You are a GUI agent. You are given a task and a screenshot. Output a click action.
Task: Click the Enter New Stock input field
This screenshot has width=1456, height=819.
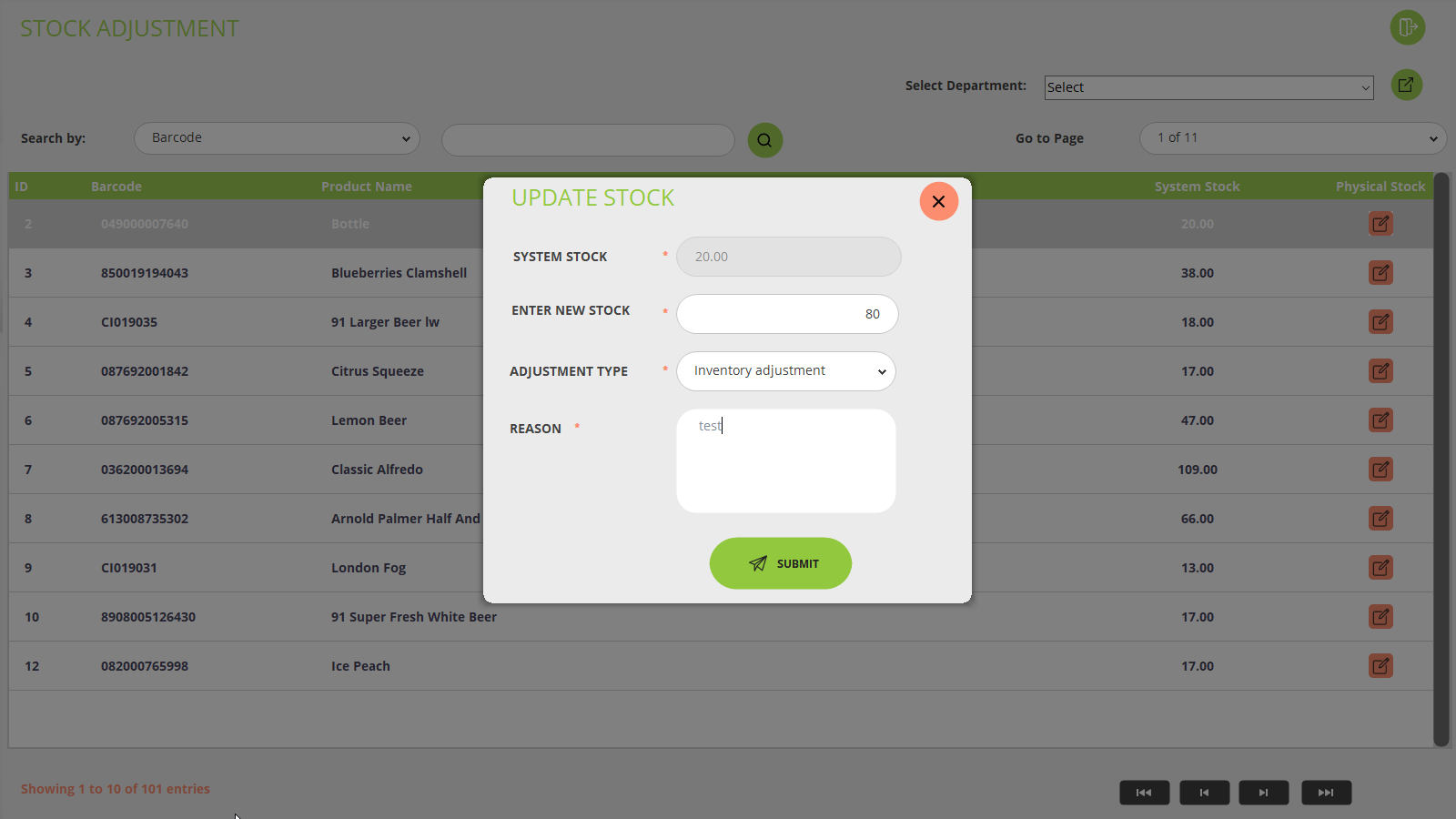[786, 314]
